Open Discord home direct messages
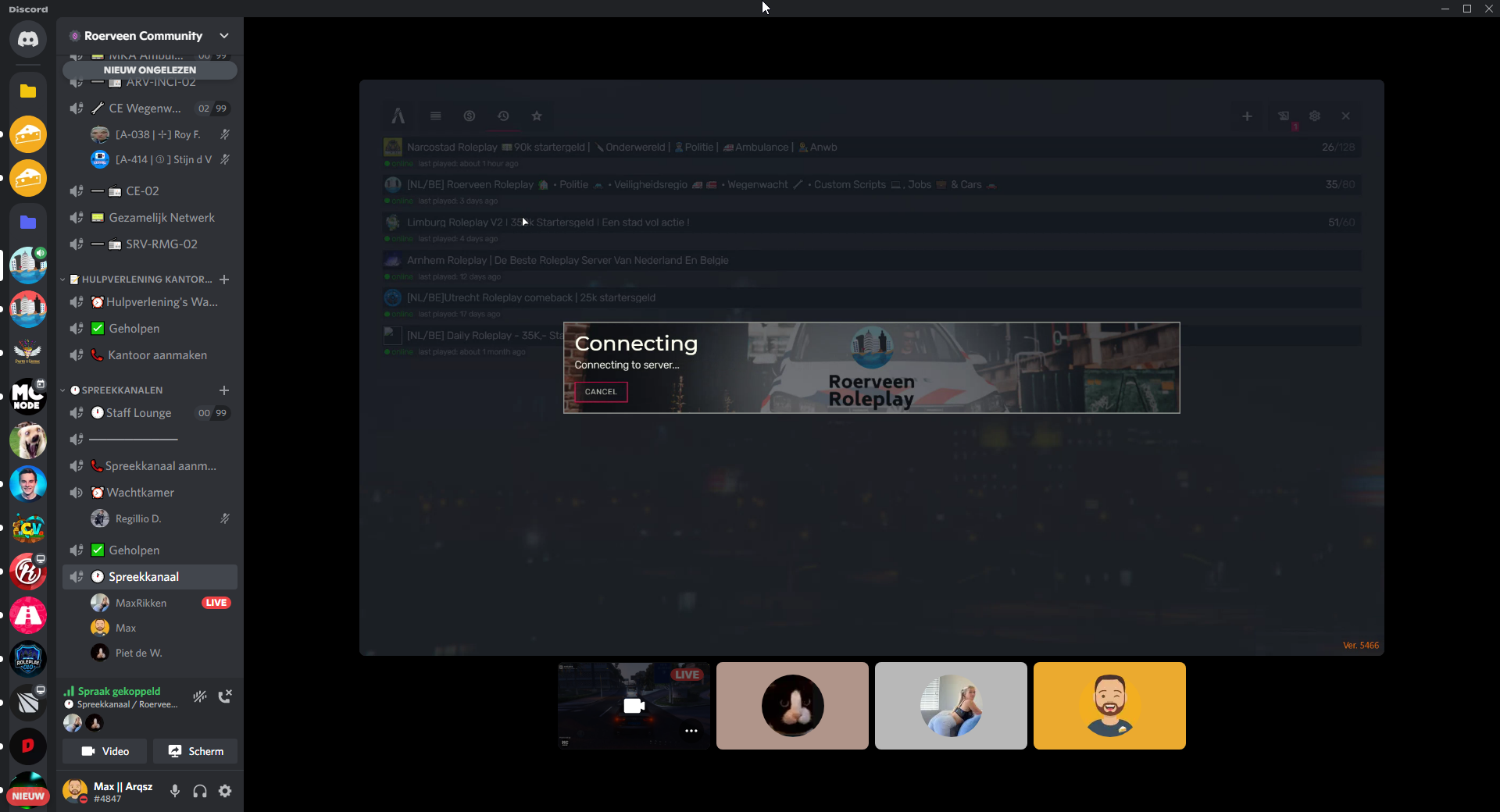 (x=28, y=39)
